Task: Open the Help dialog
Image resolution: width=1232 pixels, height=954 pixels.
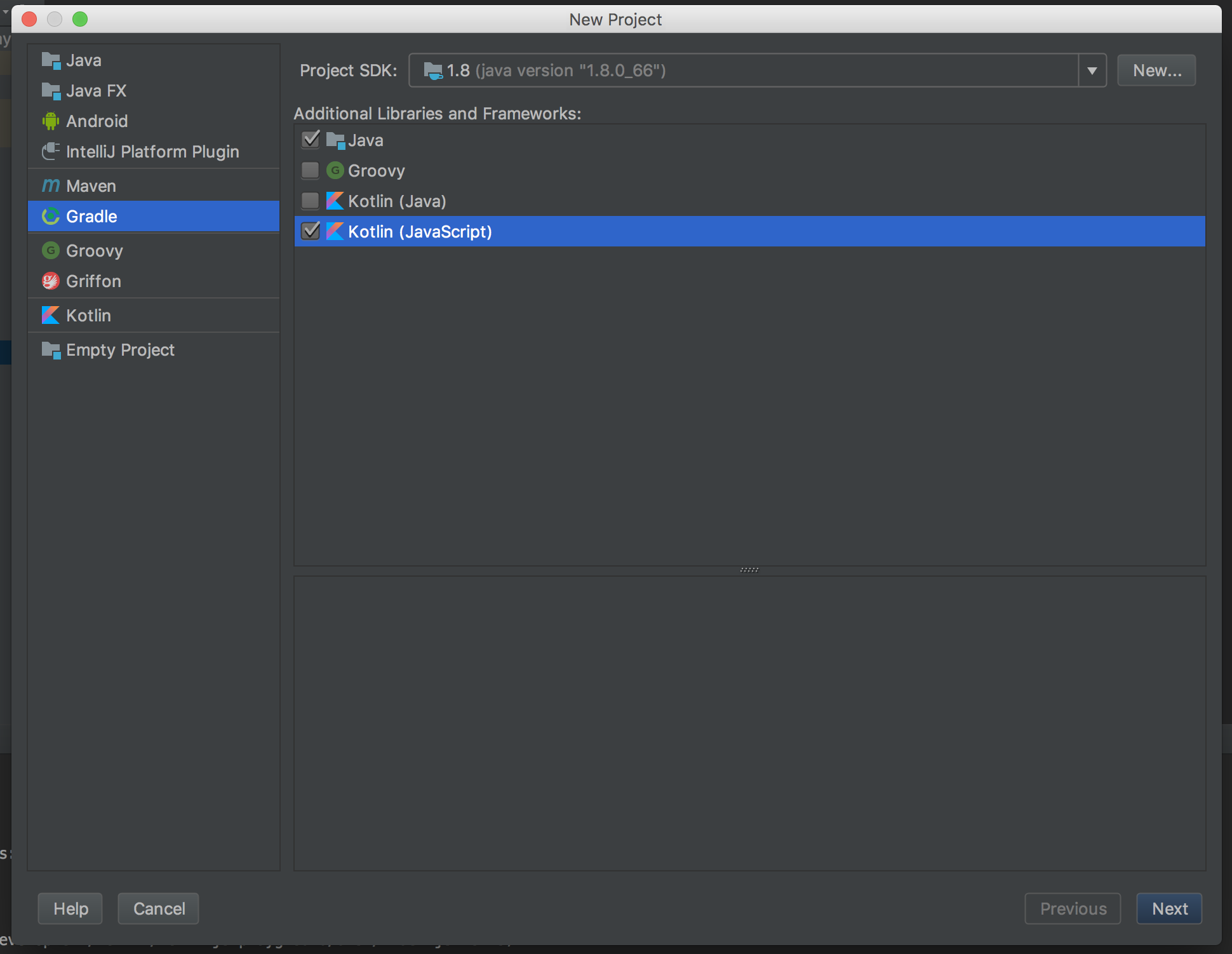Action: (x=70, y=908)
